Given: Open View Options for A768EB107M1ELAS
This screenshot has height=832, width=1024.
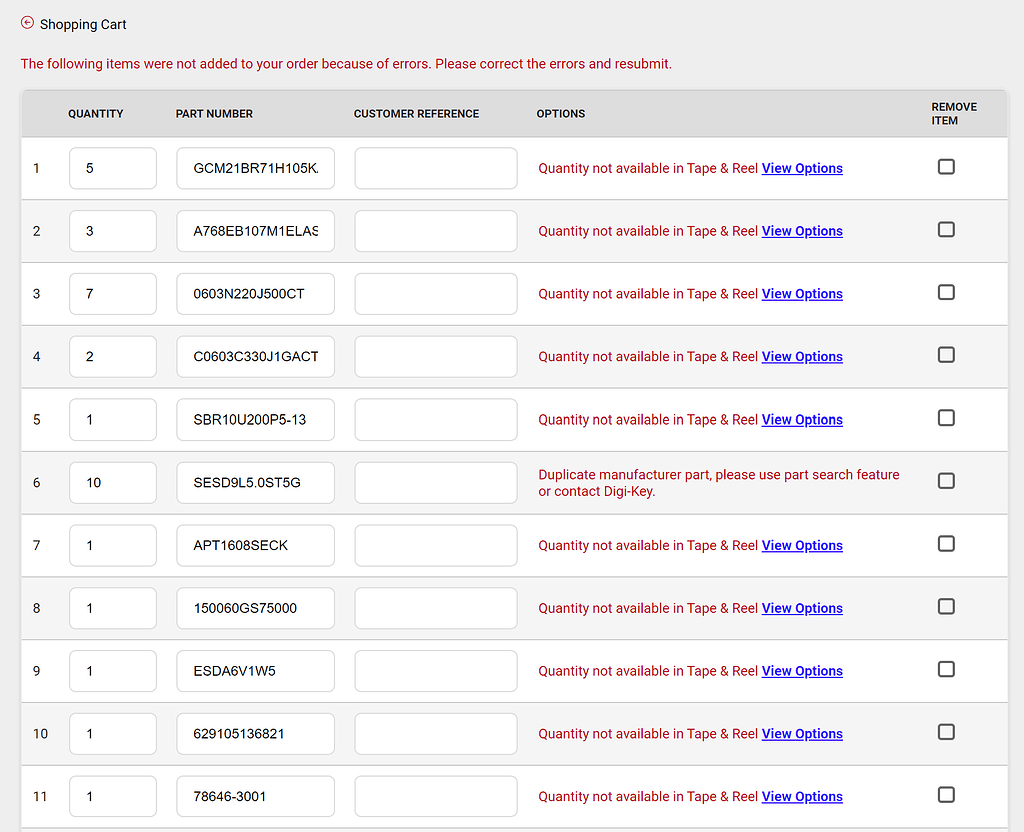Looking at the screenshot, I should [802, 231].
